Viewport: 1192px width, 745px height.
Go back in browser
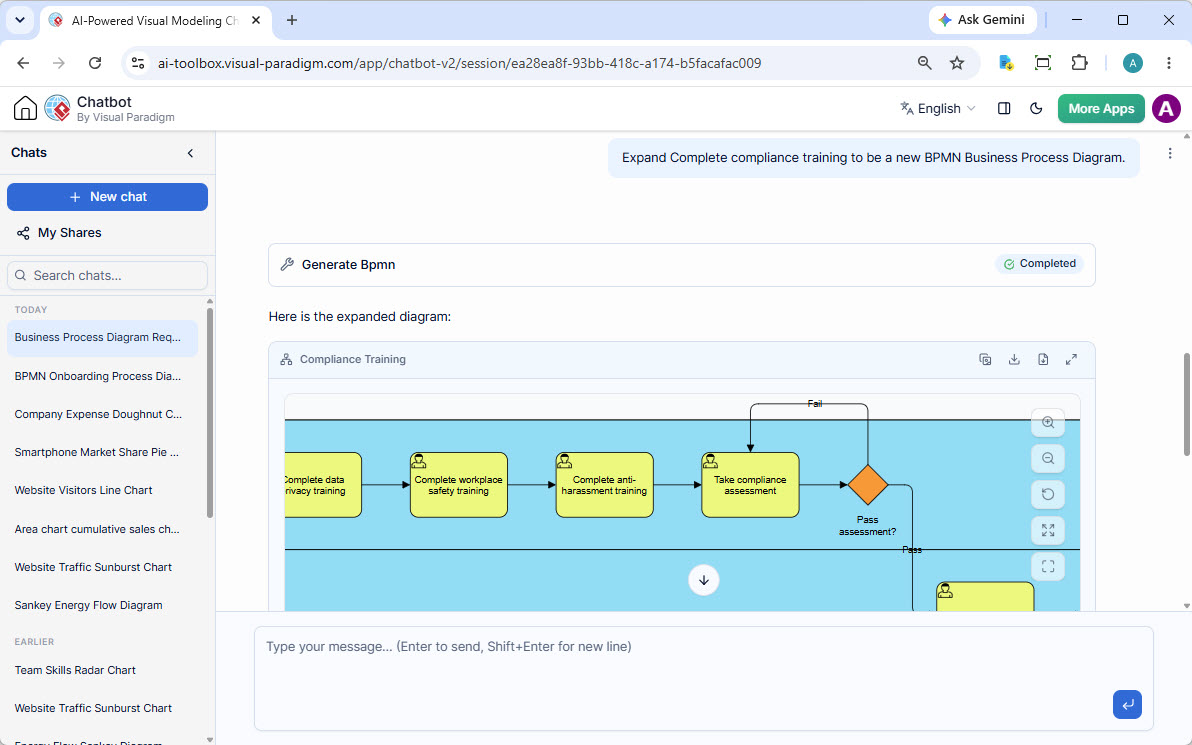point(24,63)
